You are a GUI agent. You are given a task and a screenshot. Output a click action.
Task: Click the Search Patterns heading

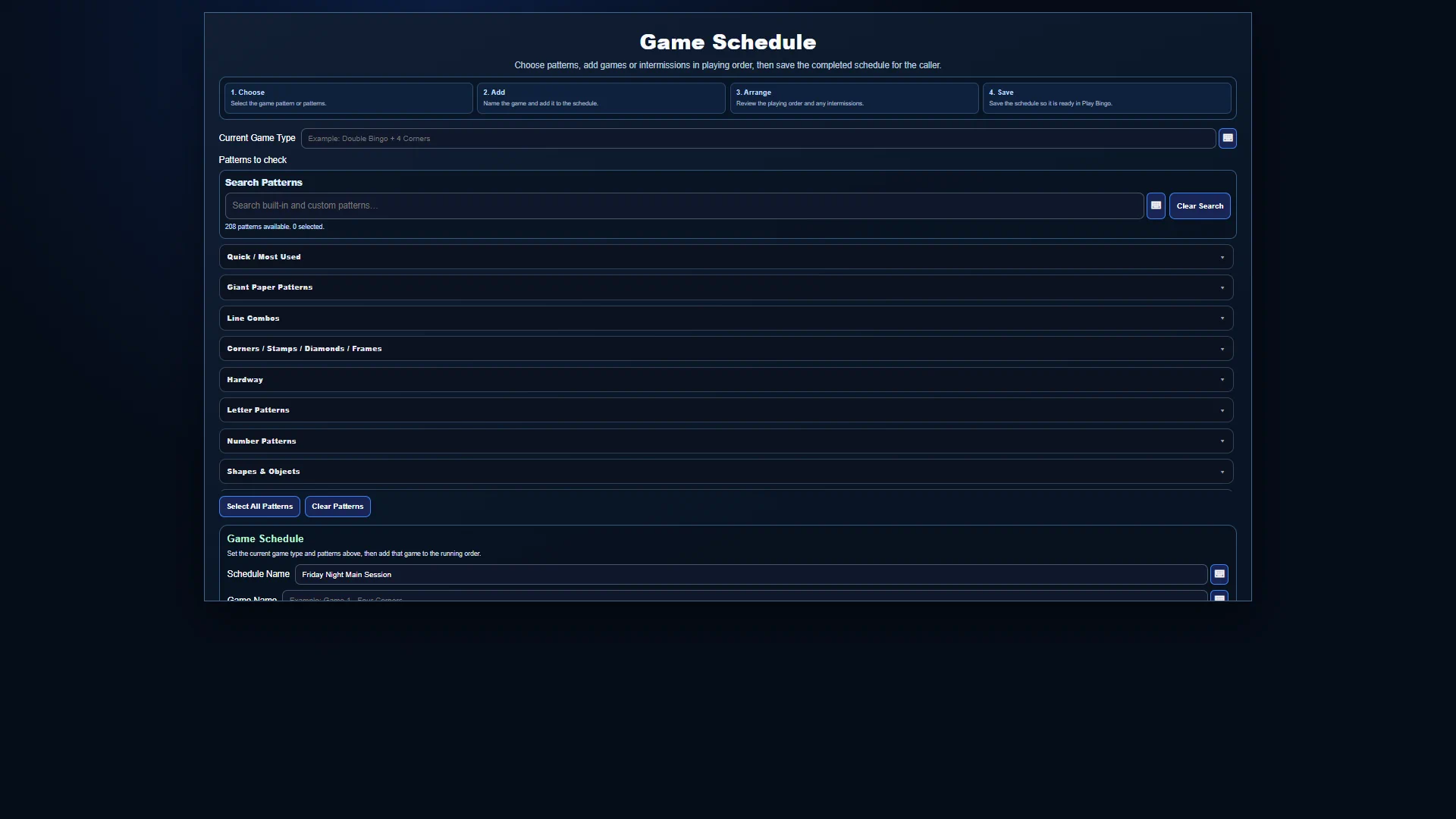263,183
